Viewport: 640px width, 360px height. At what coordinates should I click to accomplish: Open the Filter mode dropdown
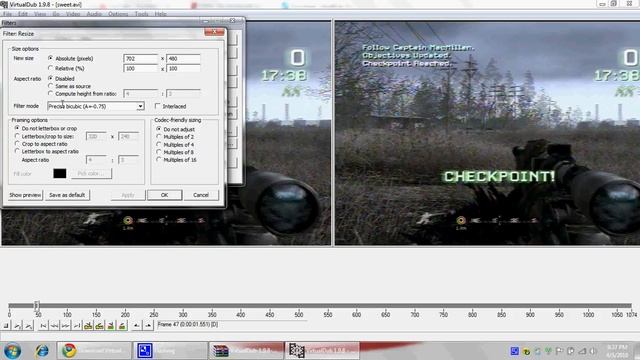pos(96,106)
